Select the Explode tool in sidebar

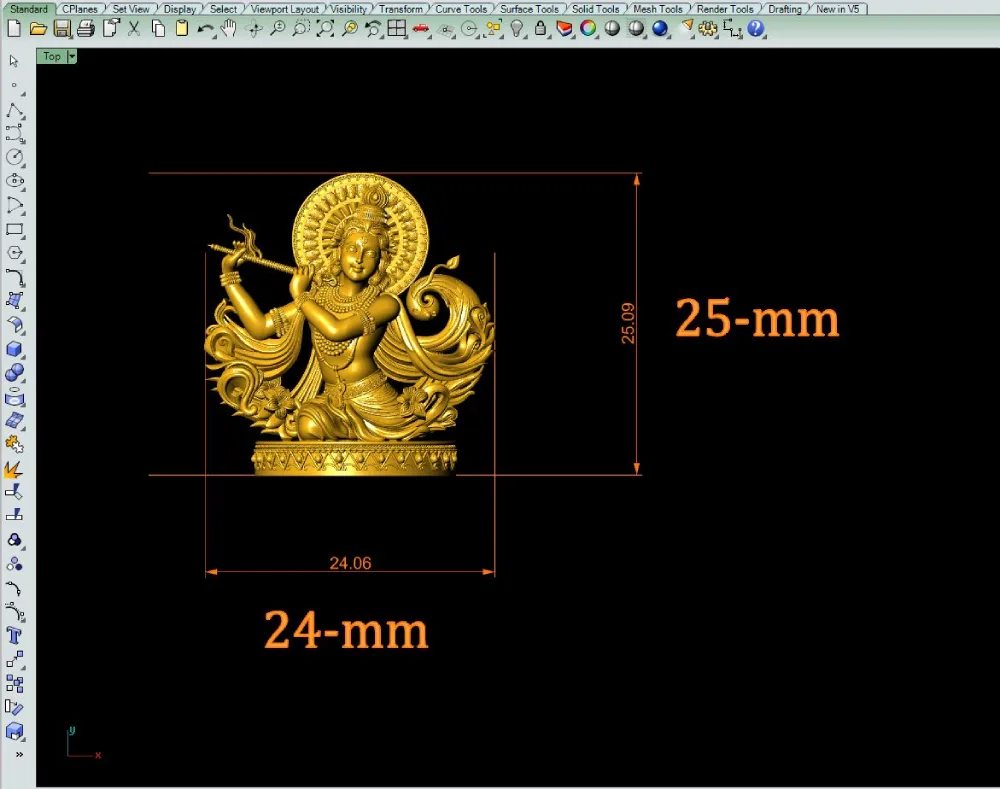[x=14, y=469]
